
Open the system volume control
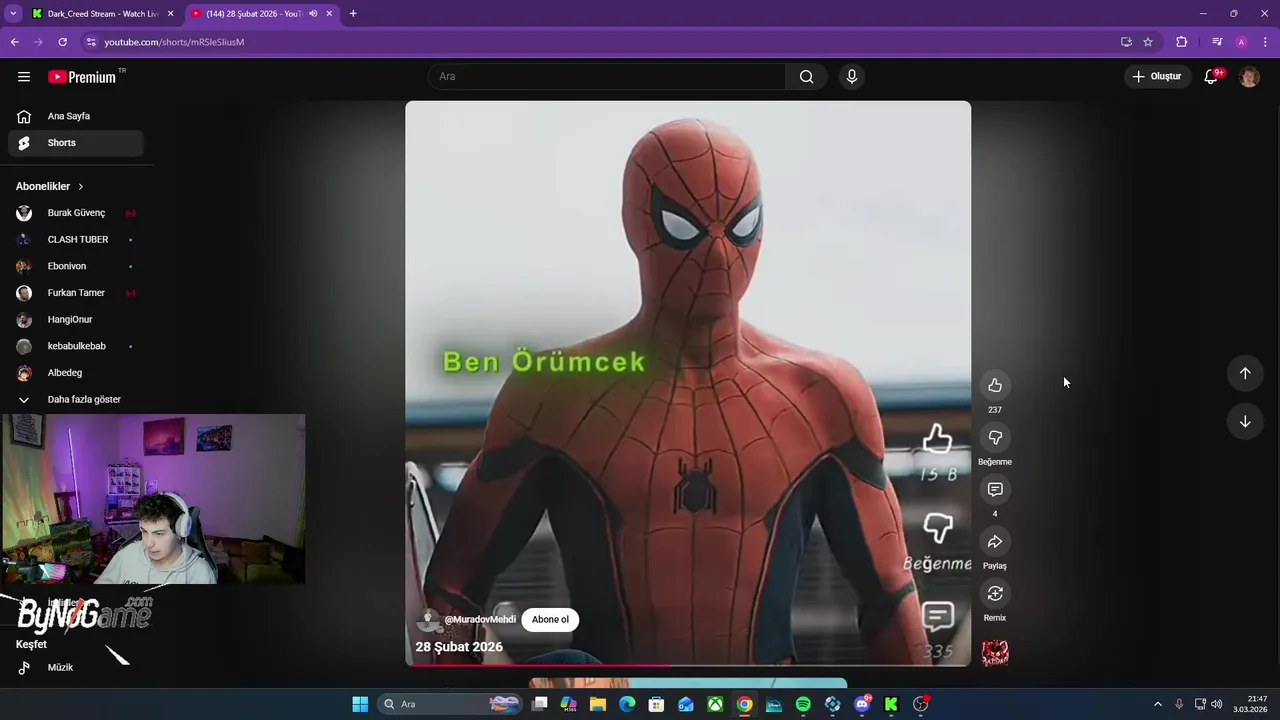click(1217, 704)
